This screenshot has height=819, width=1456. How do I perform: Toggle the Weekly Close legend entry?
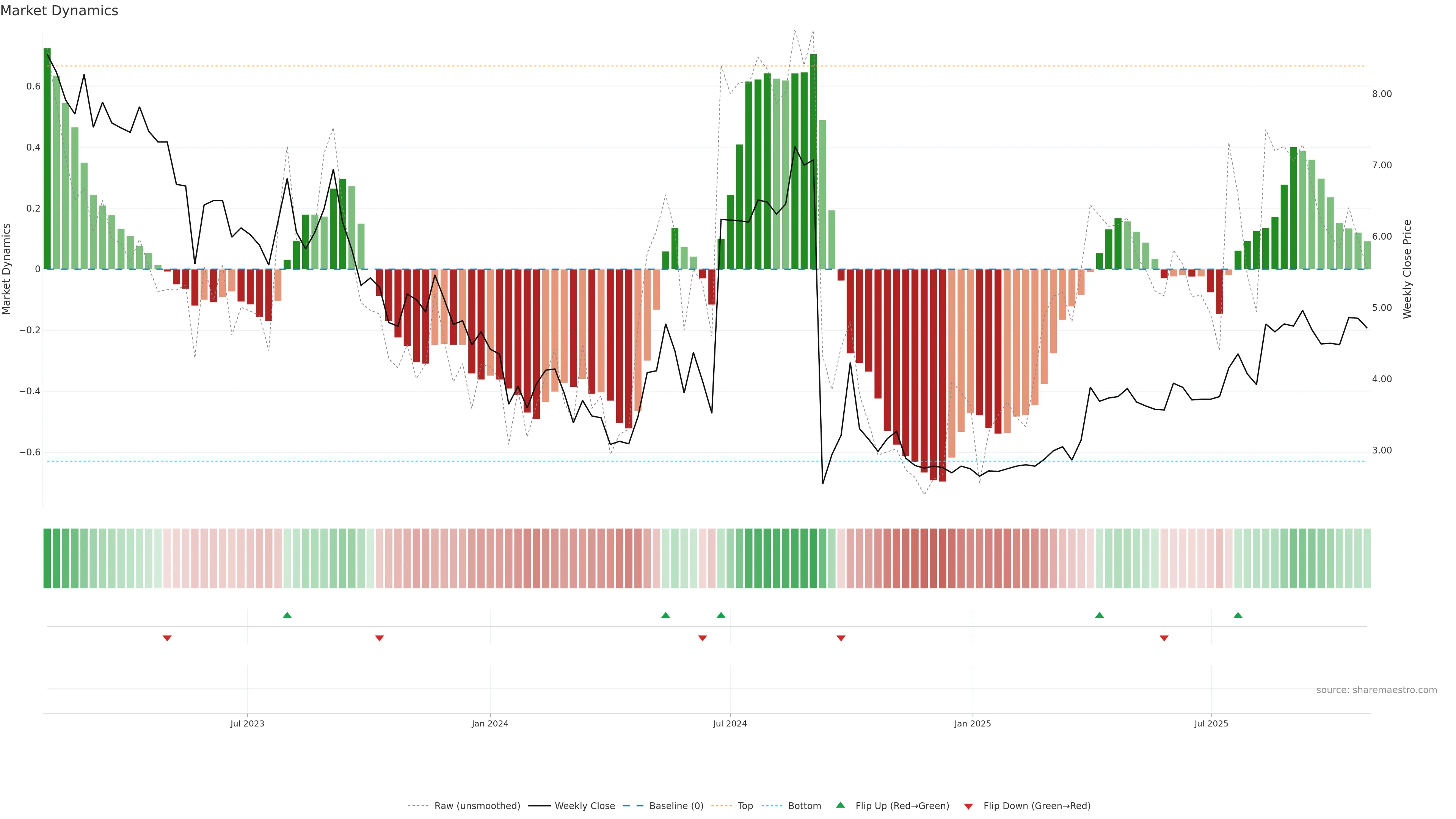(584, 806)
